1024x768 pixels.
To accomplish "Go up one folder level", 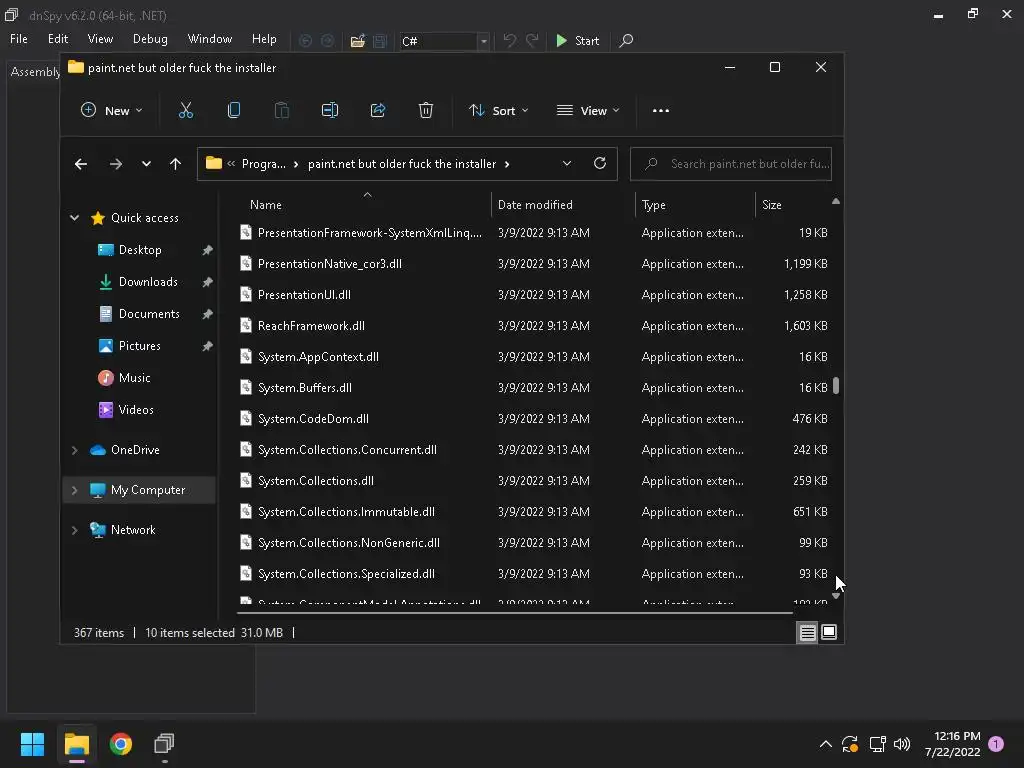I will click(175, 164).
